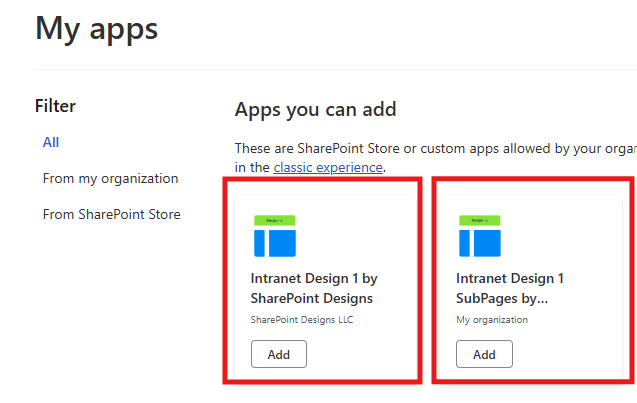Click the SharePoint Designs LLC publisher text

302,320
